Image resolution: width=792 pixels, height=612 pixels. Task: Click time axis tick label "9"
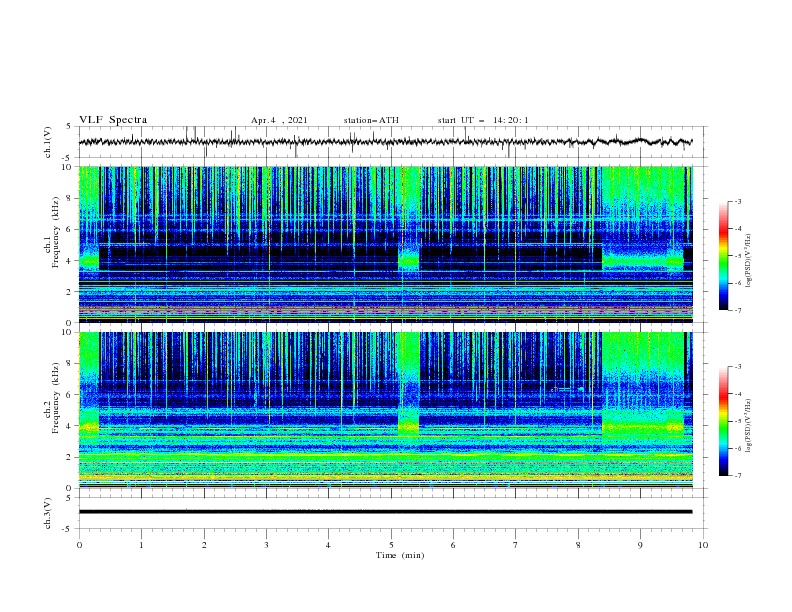tap(640, 545)
